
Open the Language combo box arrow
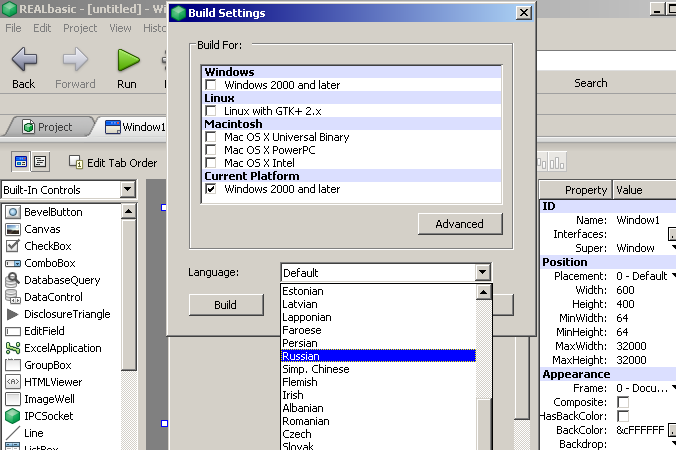click(482, 272)
